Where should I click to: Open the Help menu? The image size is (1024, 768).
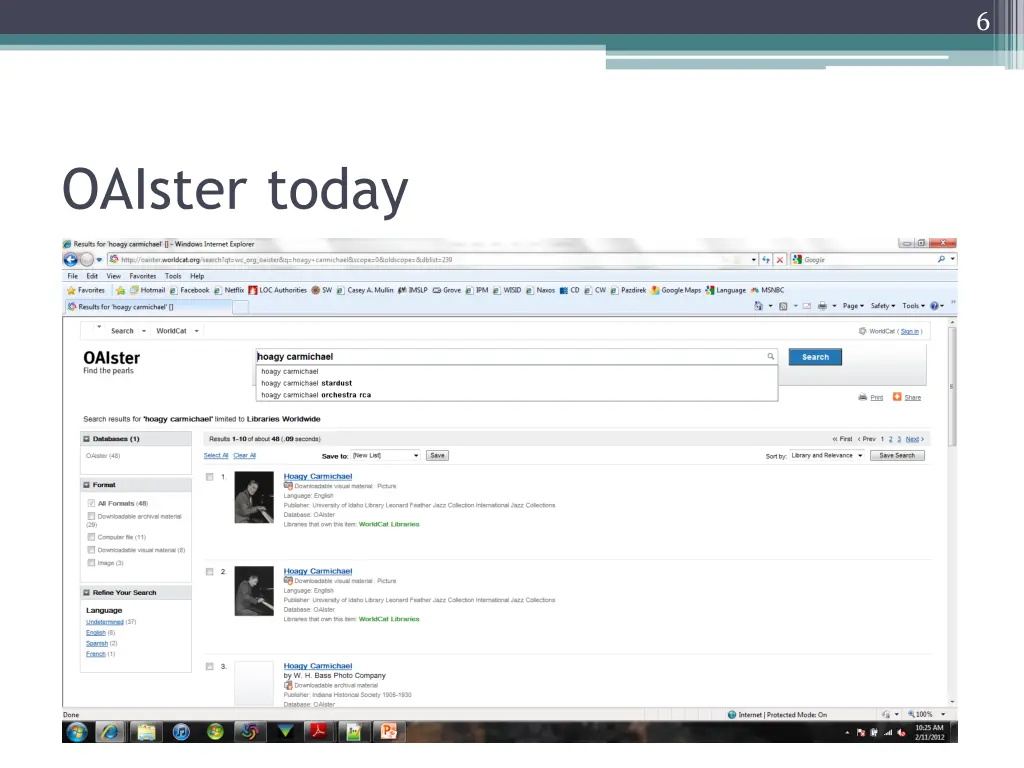197,276
